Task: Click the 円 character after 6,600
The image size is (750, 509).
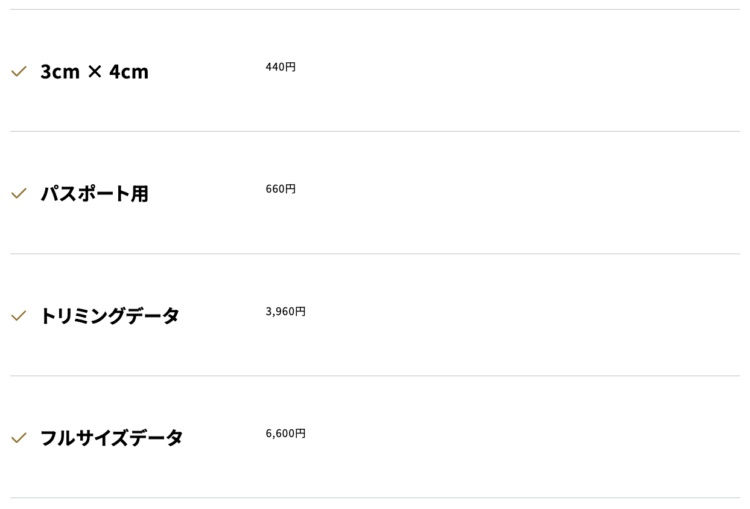Action: click(300, 433)
